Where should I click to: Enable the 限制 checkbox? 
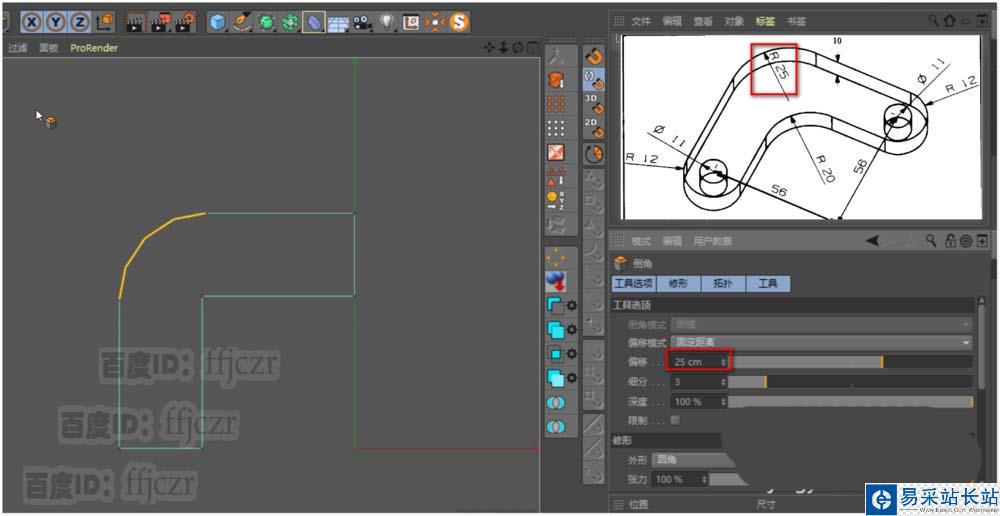point(675,420)
